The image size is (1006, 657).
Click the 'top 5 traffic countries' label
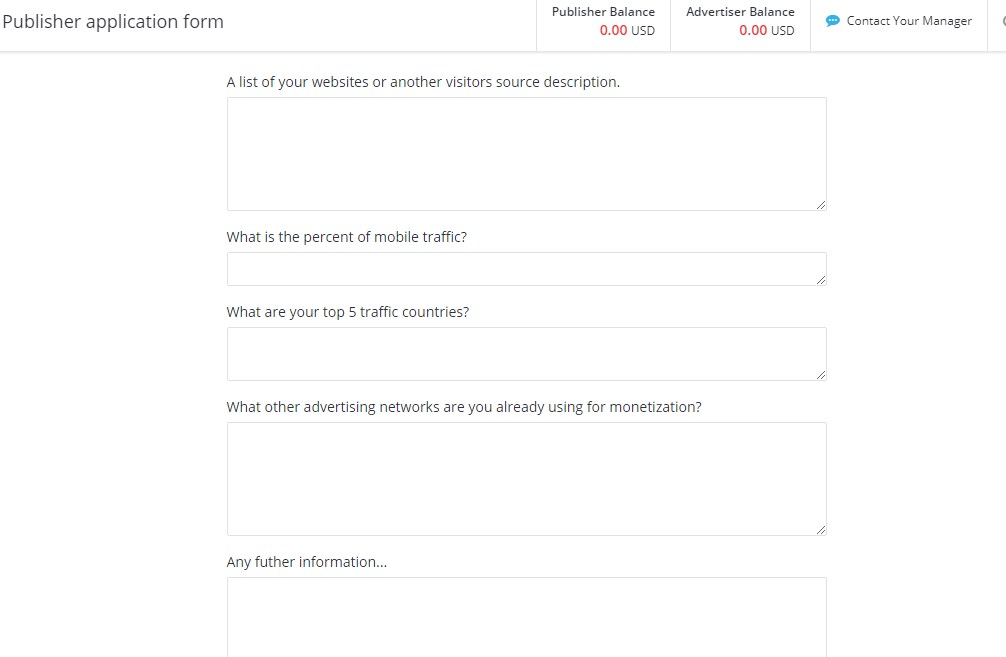348,312
